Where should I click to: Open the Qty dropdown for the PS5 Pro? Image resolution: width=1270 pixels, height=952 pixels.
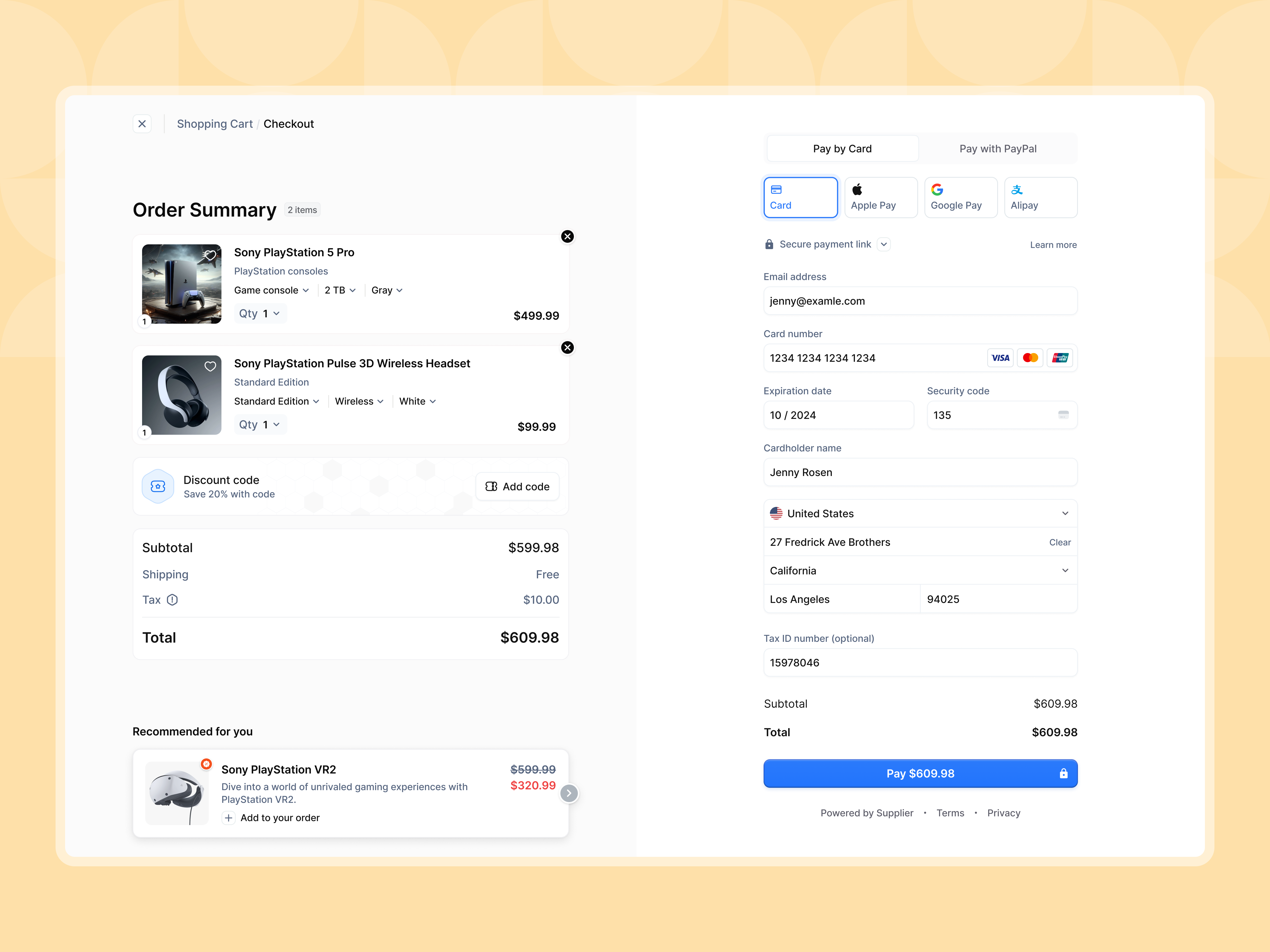pos(260,313)
